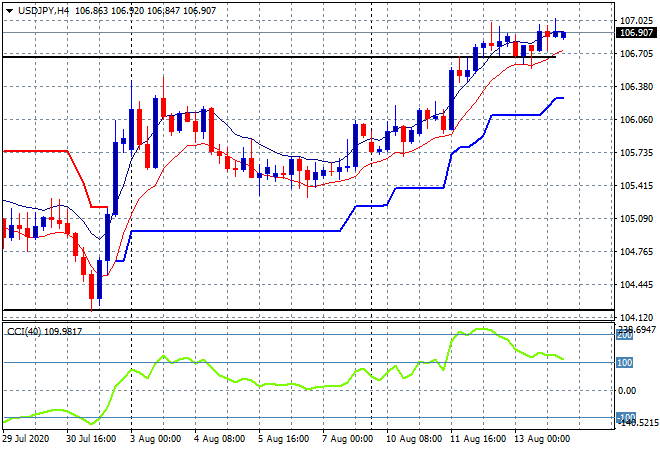Click the CCI 100 level label
The height and width of the screenshot is (450, 660).
(x=625, y=363)
